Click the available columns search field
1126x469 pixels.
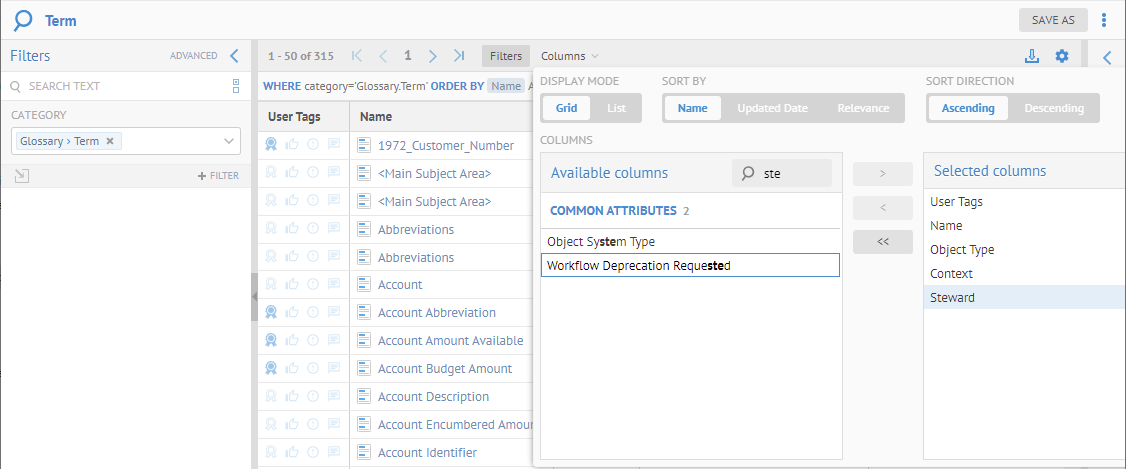coord(792,173)
